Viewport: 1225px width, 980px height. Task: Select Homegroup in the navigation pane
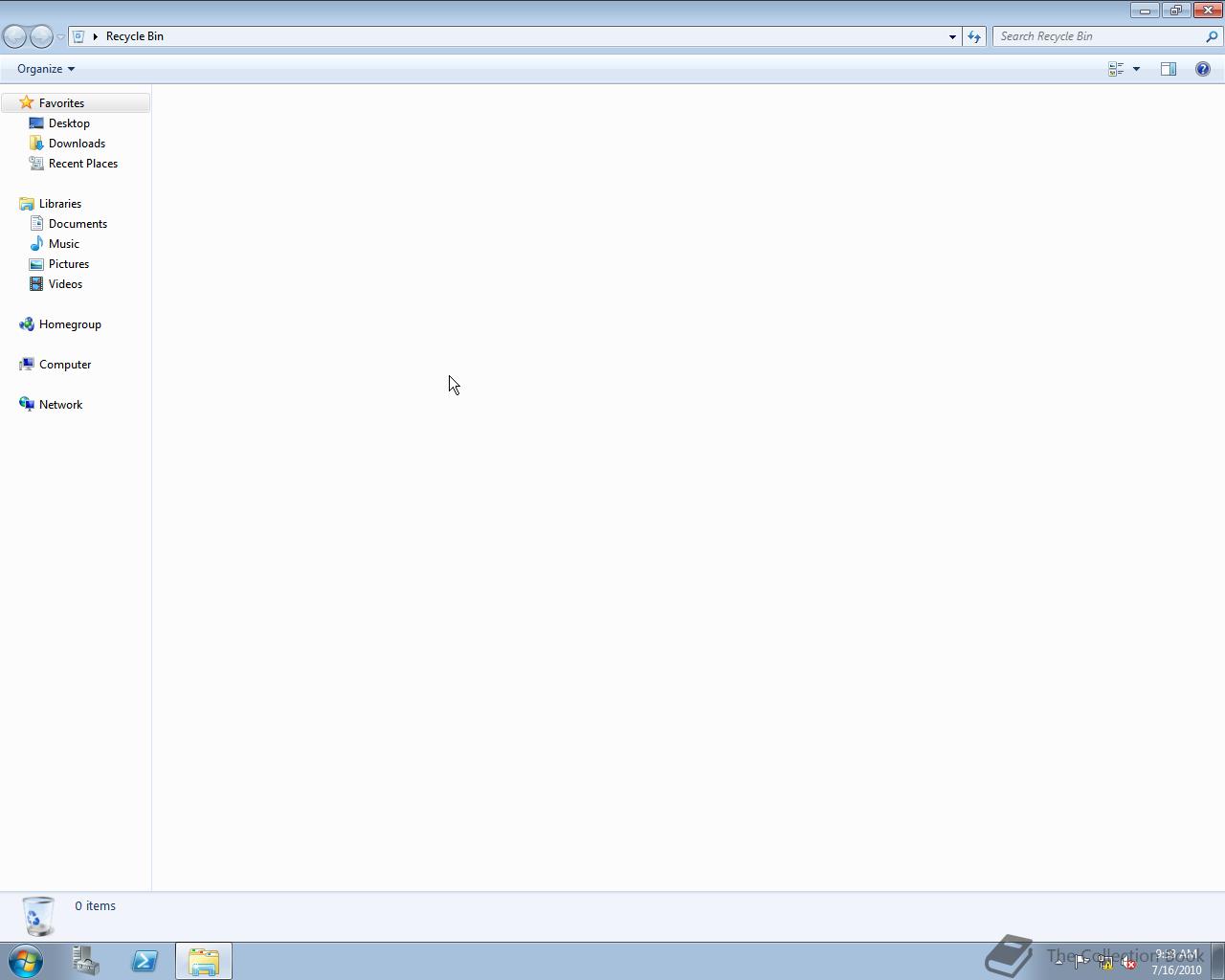click(x=70, y=324)
